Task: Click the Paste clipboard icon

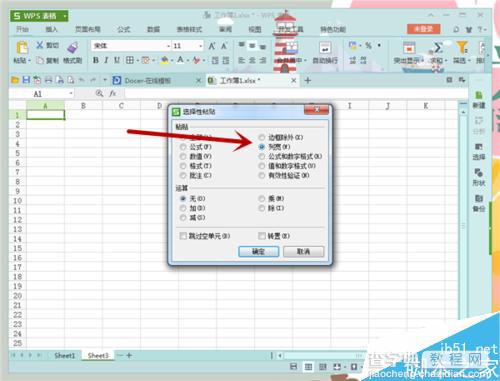Action: point(22,47)
